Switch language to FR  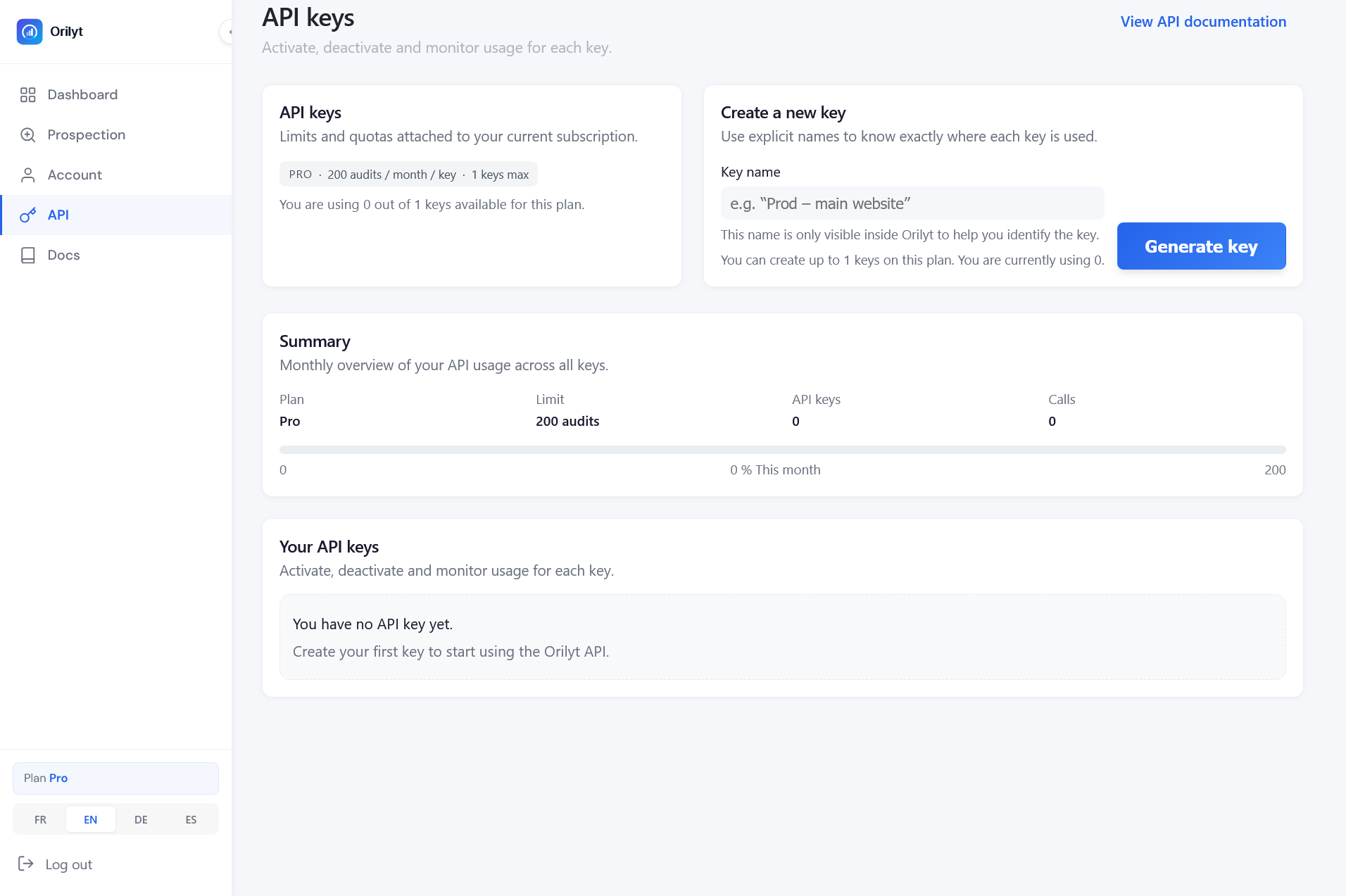[x=41, y=820]
